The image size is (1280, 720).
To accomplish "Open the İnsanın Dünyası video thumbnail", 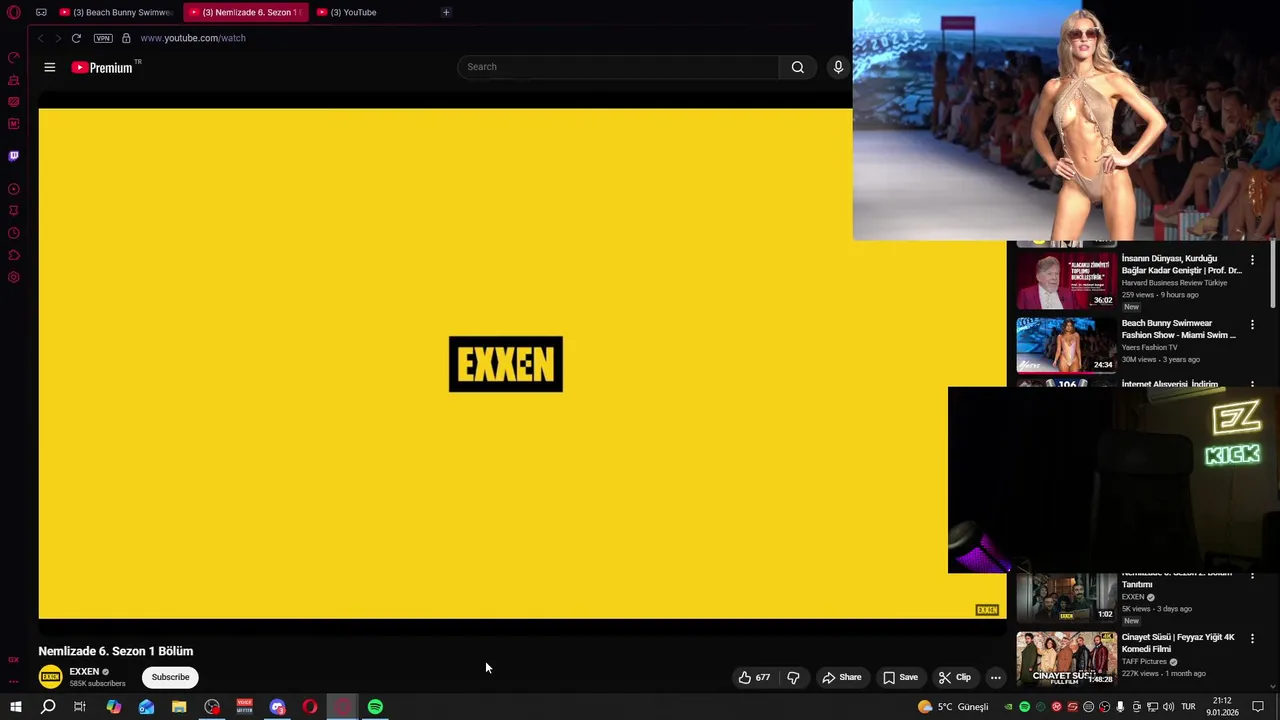I will (x=1066, y=281).
